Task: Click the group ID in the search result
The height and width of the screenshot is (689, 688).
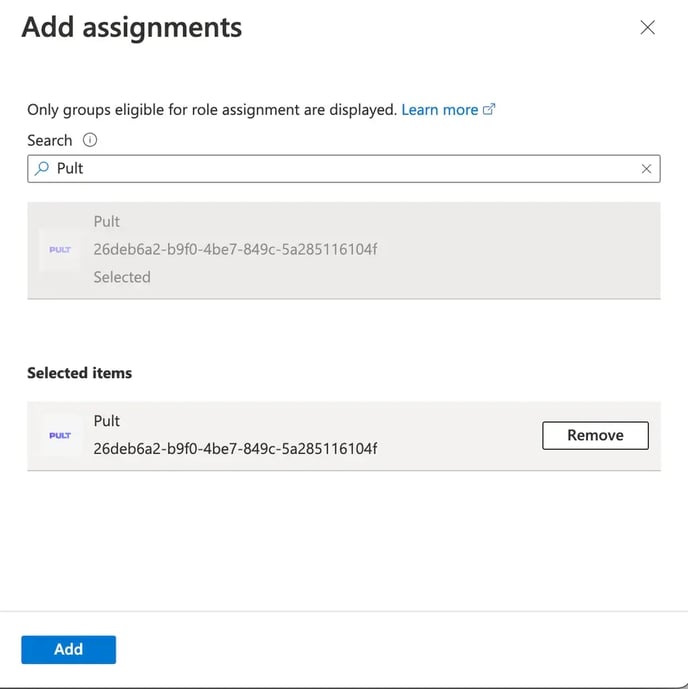Action: pos(235,249)
